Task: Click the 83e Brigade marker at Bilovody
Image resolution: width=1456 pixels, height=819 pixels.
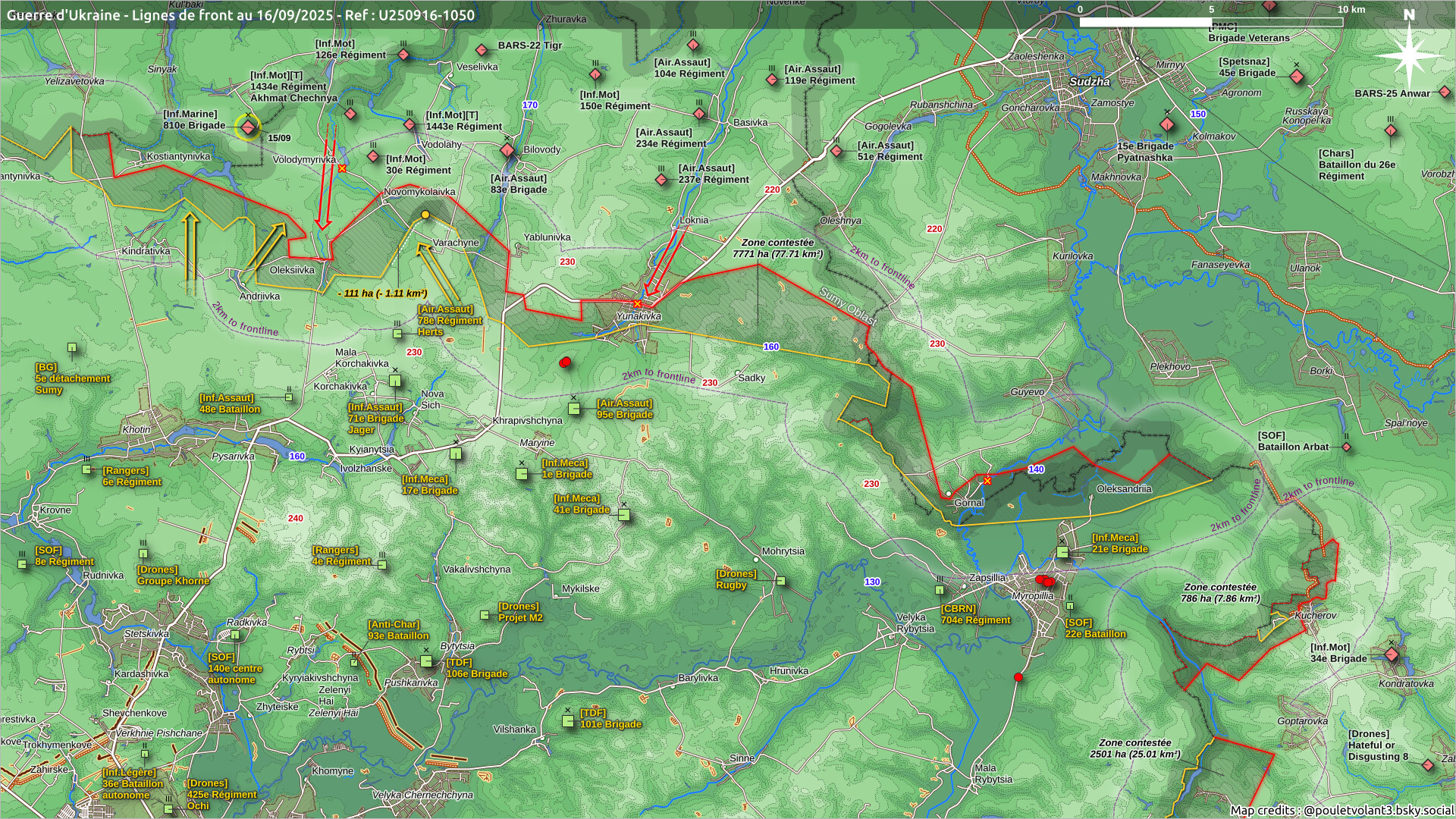Action: [x=507, y=150]
